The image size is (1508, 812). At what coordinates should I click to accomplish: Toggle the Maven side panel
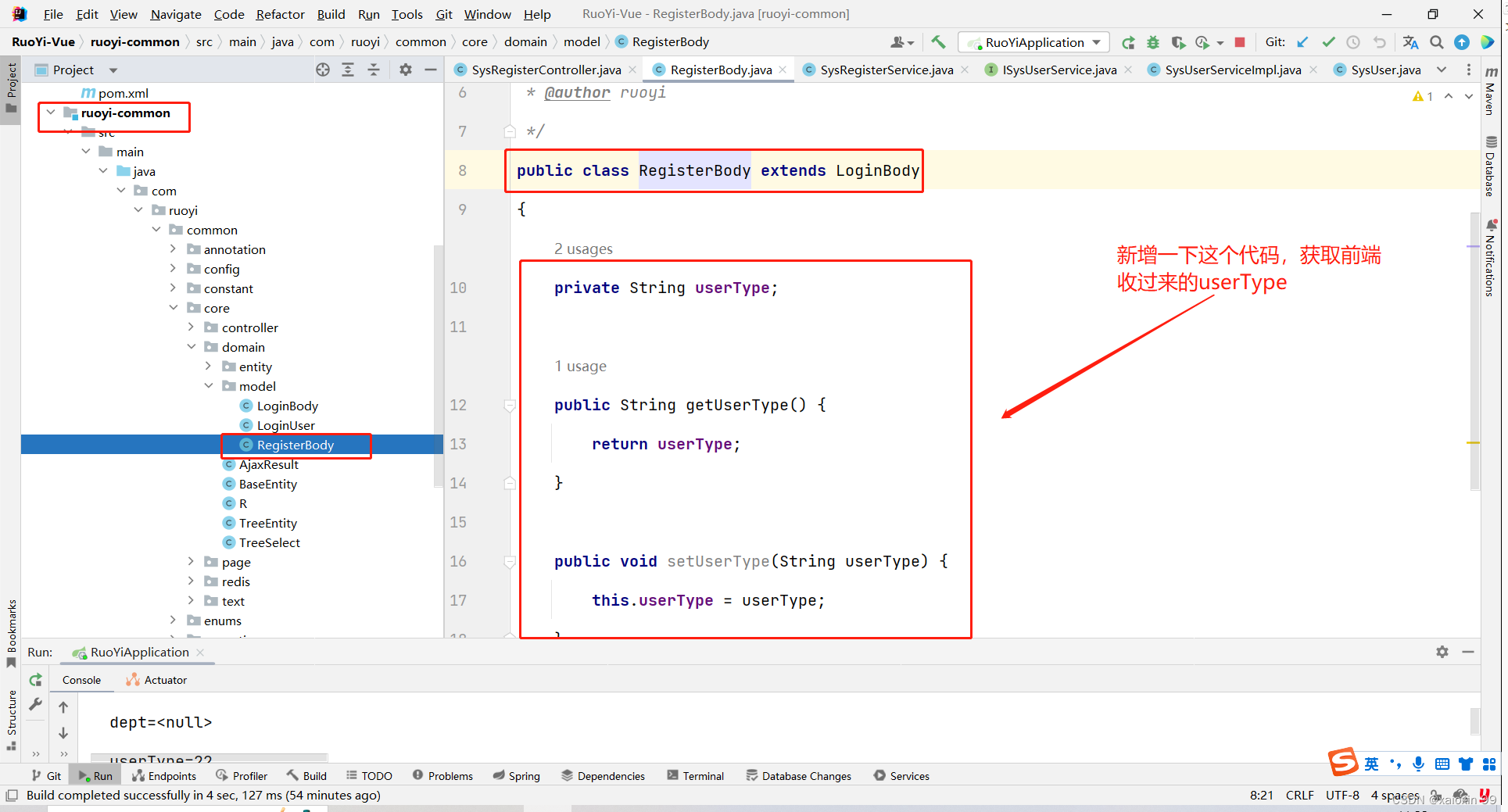[x=1491, y=90]
